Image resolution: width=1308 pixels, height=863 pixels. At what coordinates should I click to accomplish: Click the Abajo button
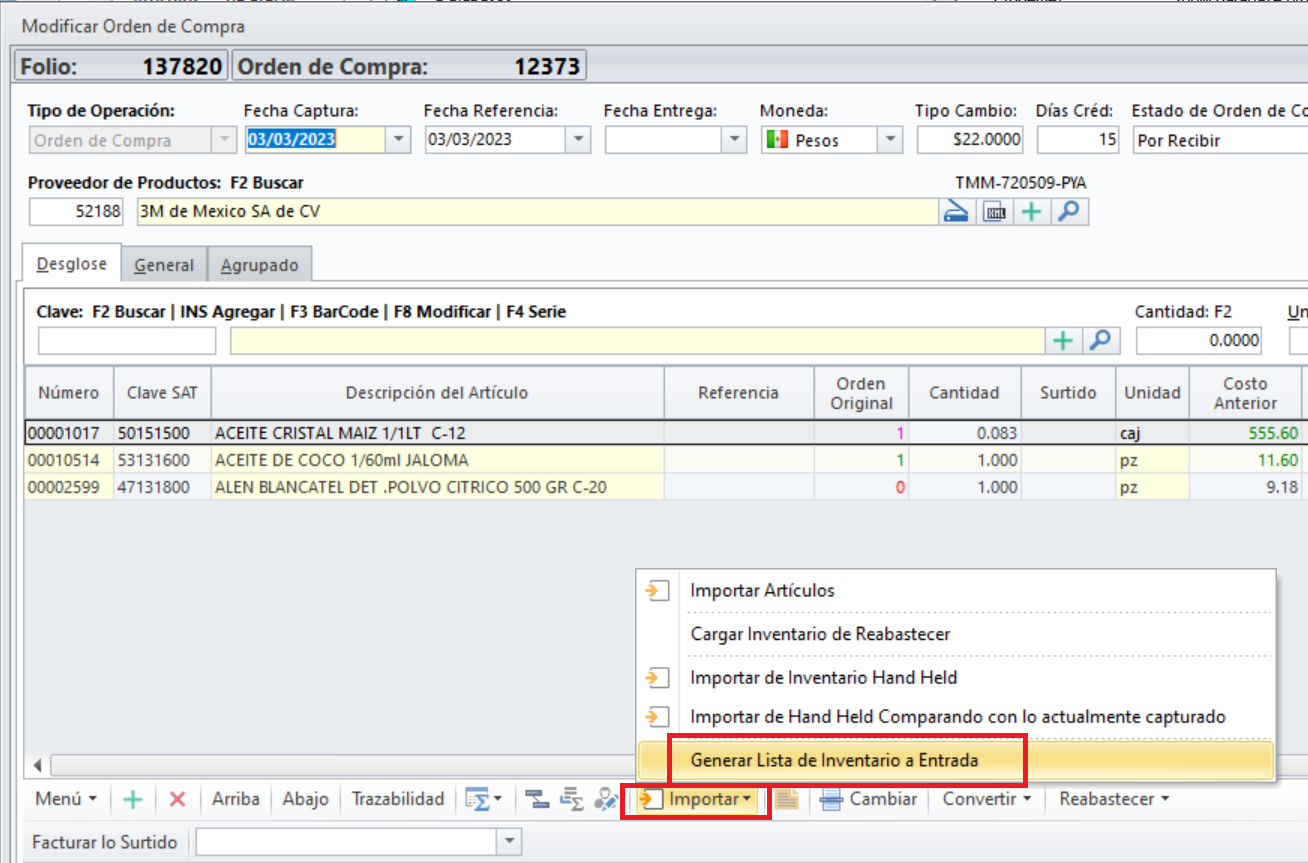[x=306, y=799]
